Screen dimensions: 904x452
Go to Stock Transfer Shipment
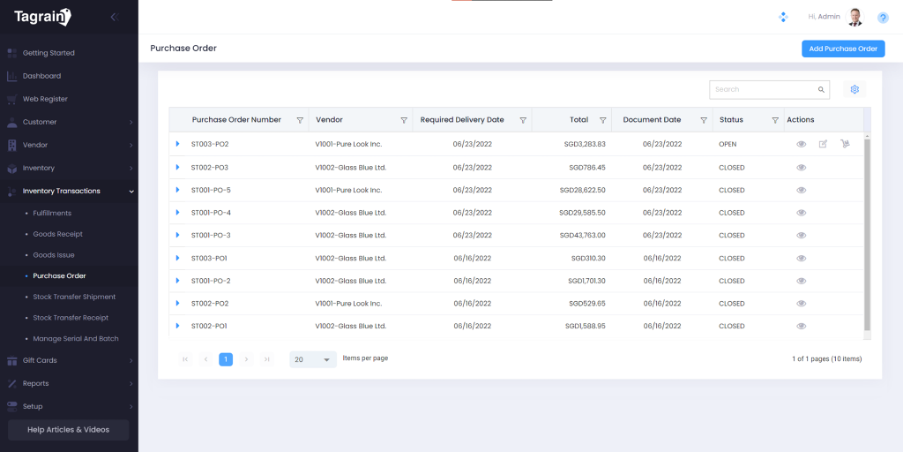click(x=74, y=297)
